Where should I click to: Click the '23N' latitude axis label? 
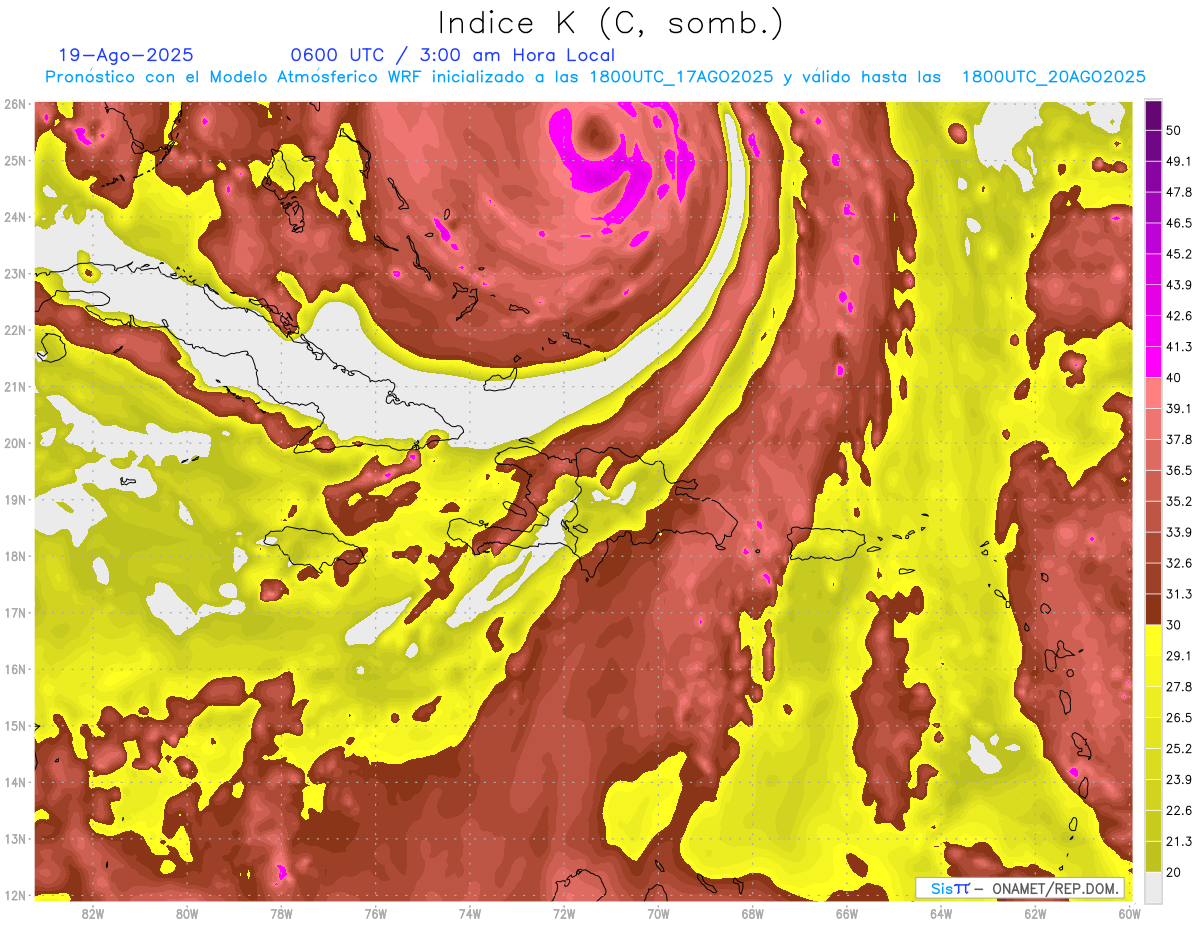[14, 274]
